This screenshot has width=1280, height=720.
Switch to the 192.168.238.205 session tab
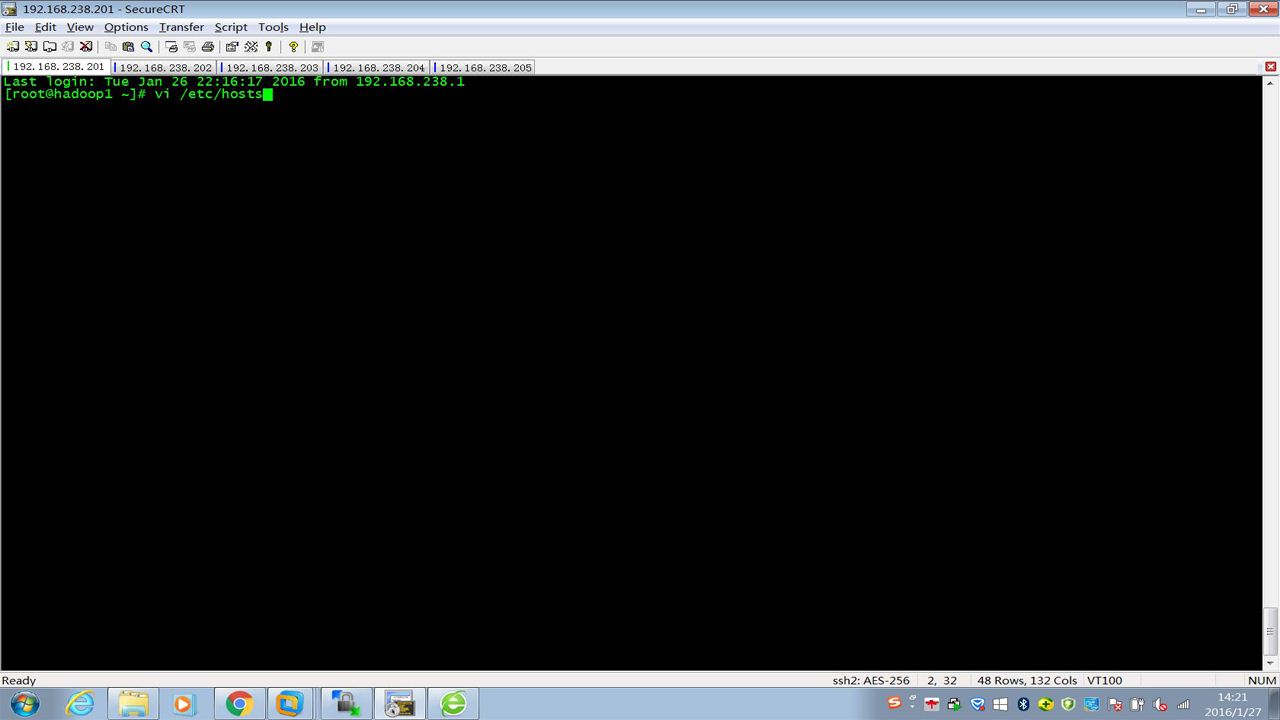coord(485,68)
